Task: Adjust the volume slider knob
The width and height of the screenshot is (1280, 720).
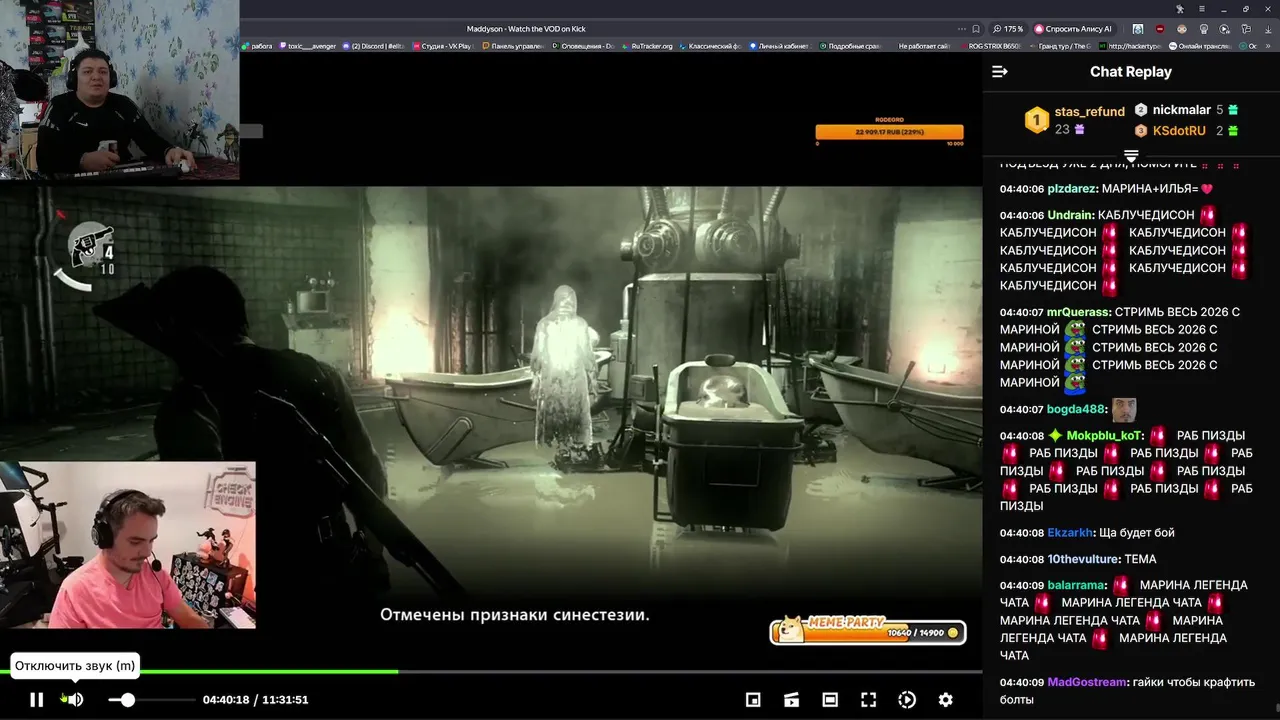Action: (x=127, y=700)
